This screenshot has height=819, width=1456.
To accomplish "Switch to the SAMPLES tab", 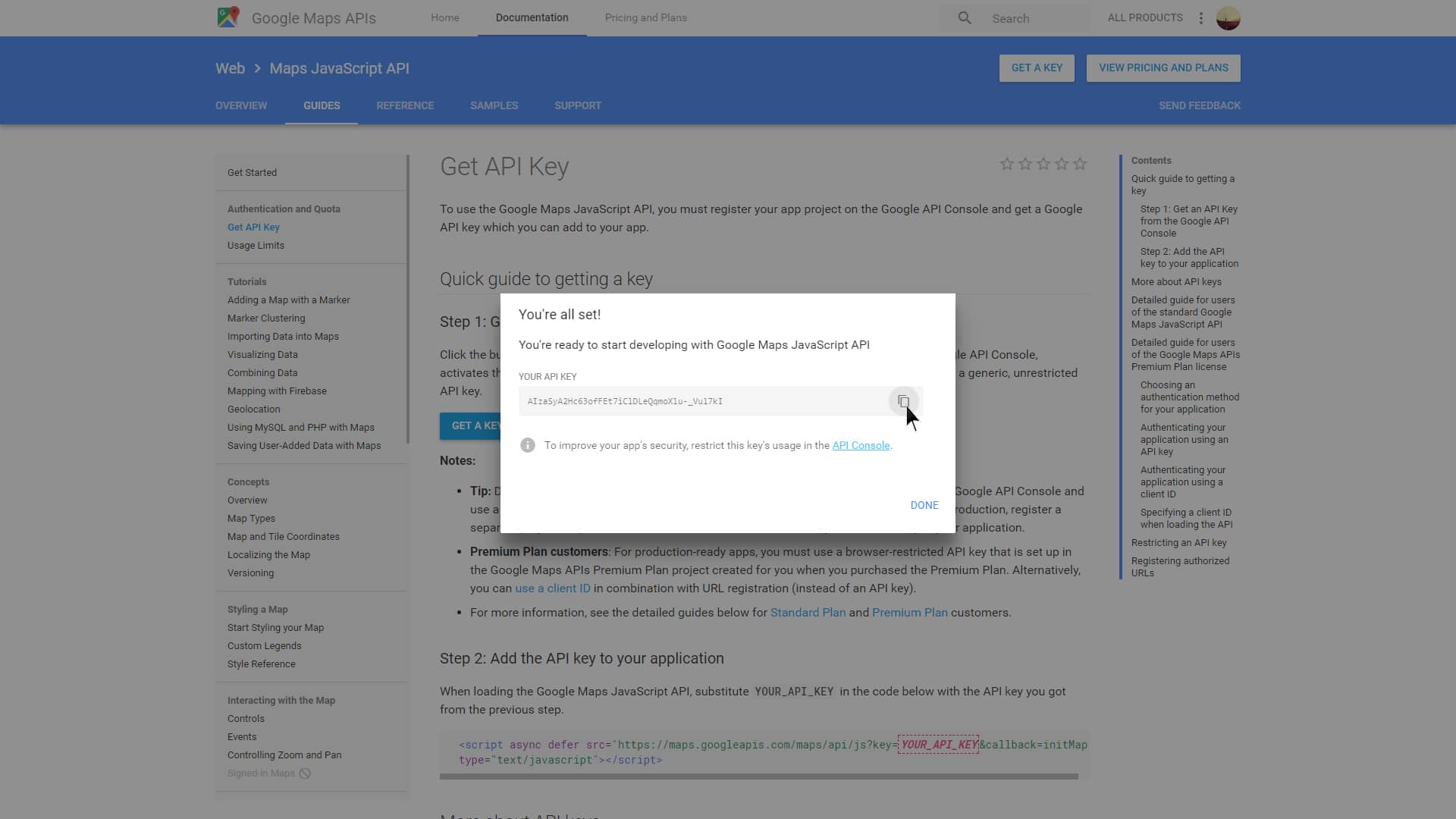I will click(494, 105).
